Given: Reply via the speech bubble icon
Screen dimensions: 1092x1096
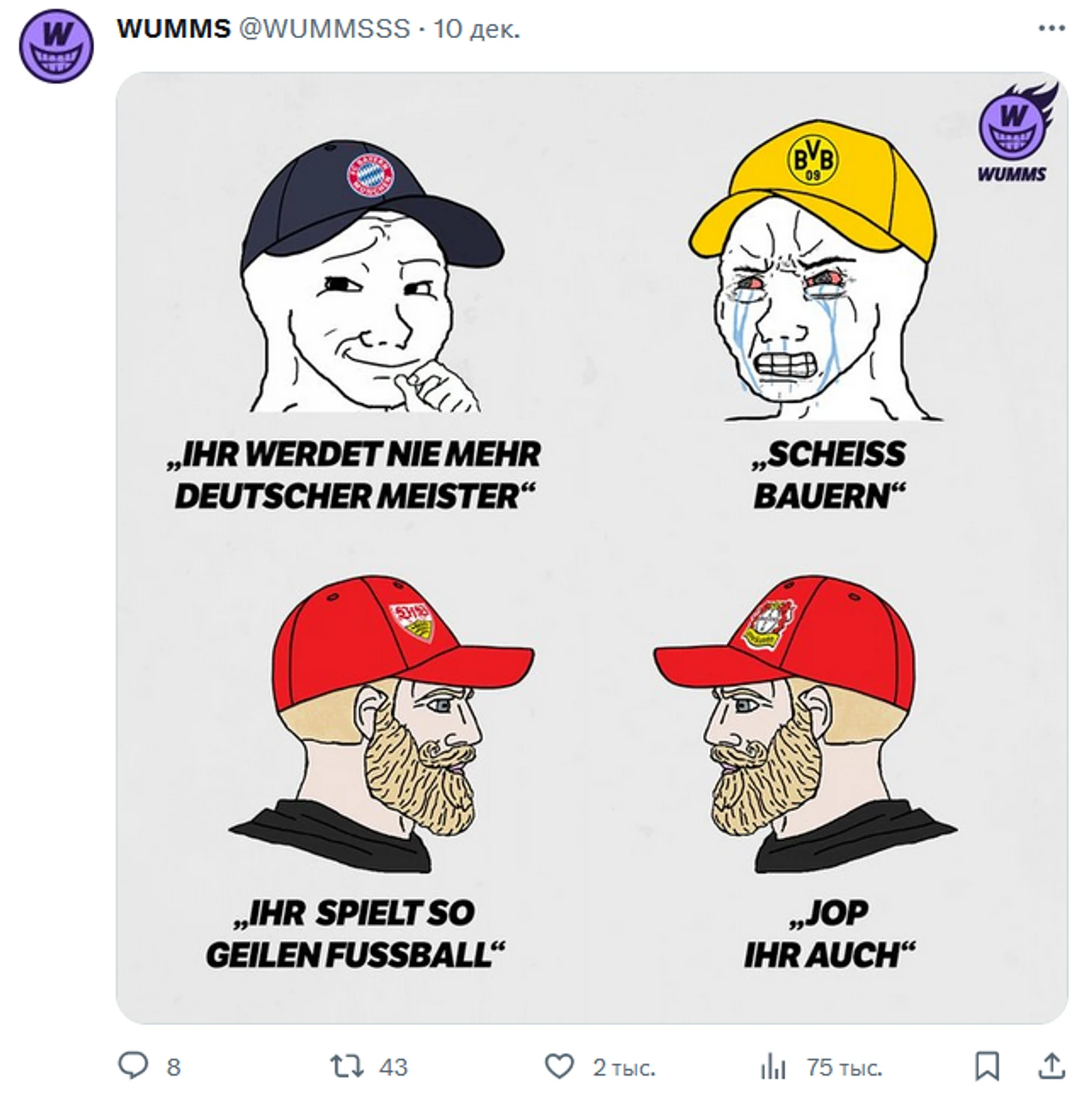Looking at the screenshot, I should [x=133, y=1066].
